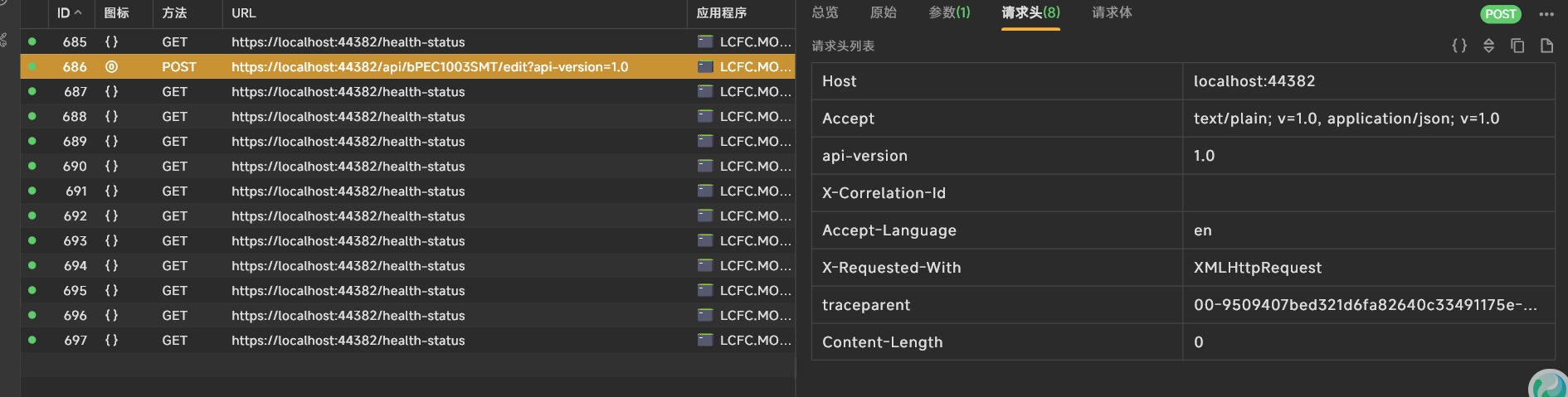The width and height of the screenshot is (1568, 397).
Task: Click the JSON braces icon in row 685
Action: (x=111, y=41)
